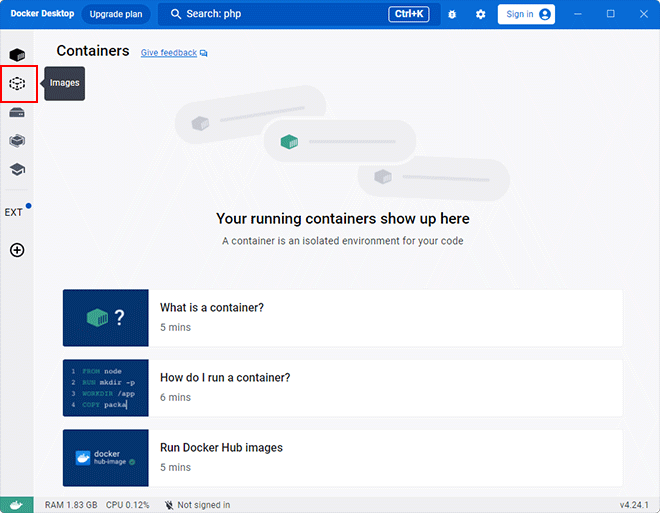Click the account avatar icon in Sign in
The image size is (660, 513).
pos(545,14)
